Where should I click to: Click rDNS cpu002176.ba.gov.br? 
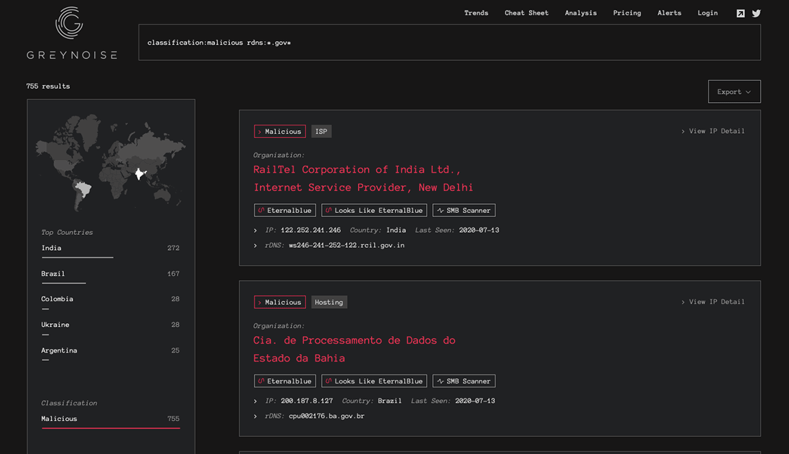tap(327, 416)
